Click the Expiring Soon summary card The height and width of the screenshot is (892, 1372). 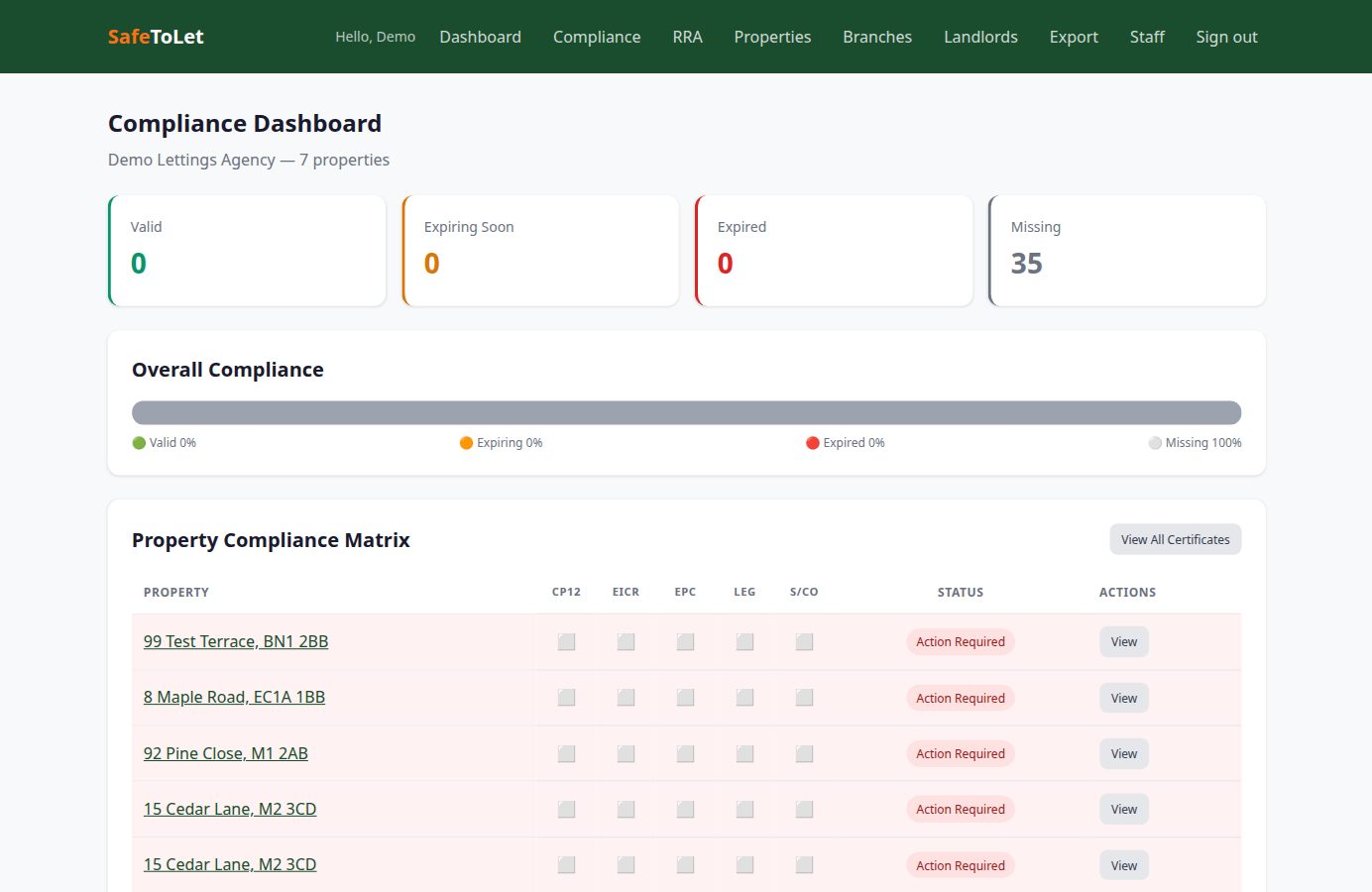pyautogui.click(x=540, y=251)
